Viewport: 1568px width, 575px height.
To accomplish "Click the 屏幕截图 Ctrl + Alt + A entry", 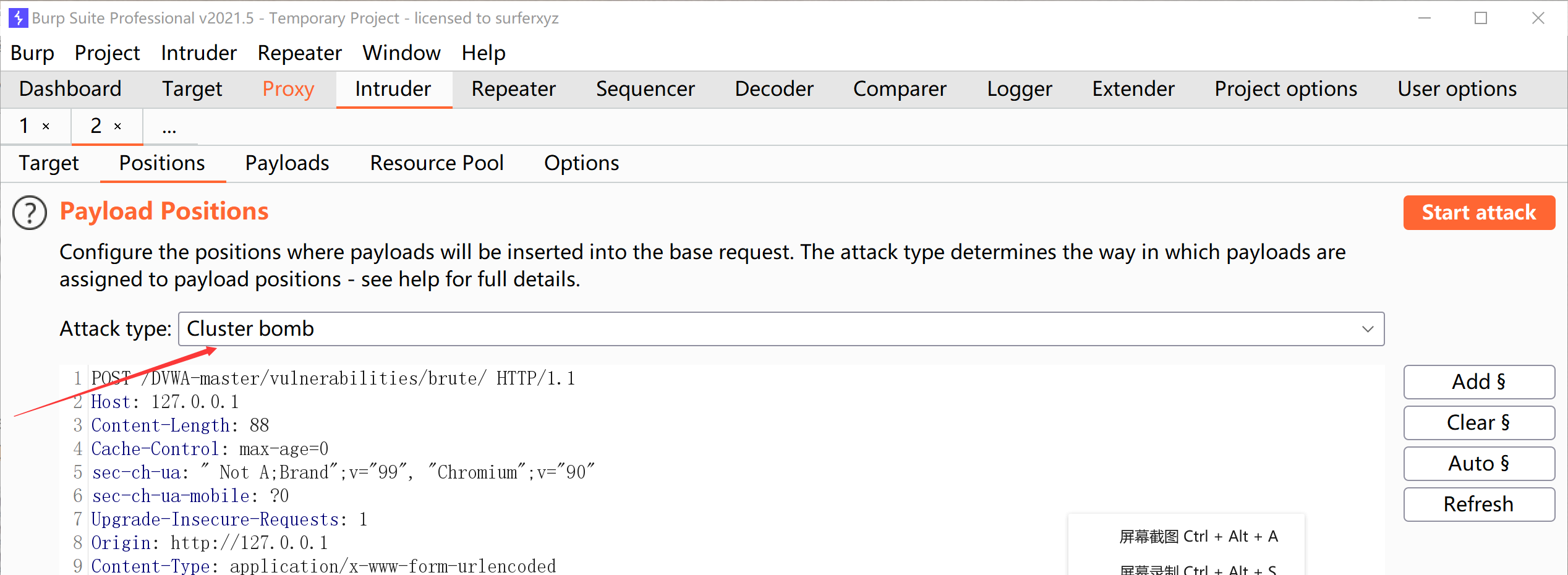I will tap(1198, 537).
